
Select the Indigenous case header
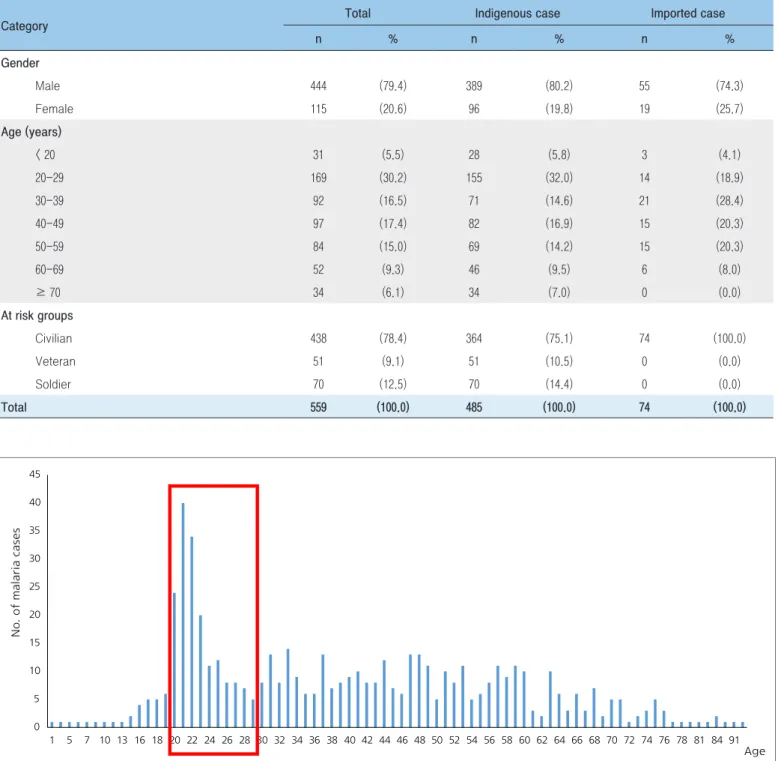517,13
